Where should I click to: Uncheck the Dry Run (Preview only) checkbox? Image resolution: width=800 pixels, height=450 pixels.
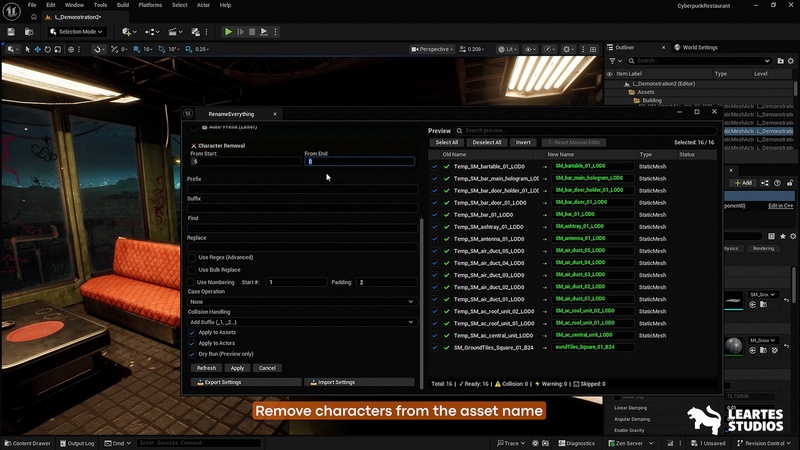(191, 354)
